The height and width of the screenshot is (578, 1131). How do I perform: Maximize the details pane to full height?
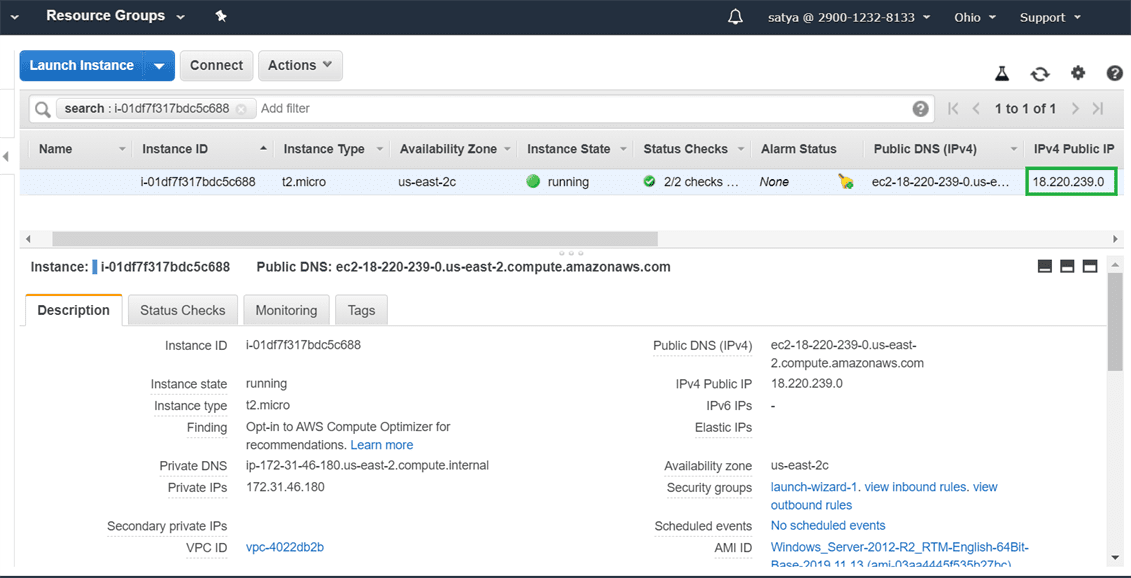point(1090,267)
